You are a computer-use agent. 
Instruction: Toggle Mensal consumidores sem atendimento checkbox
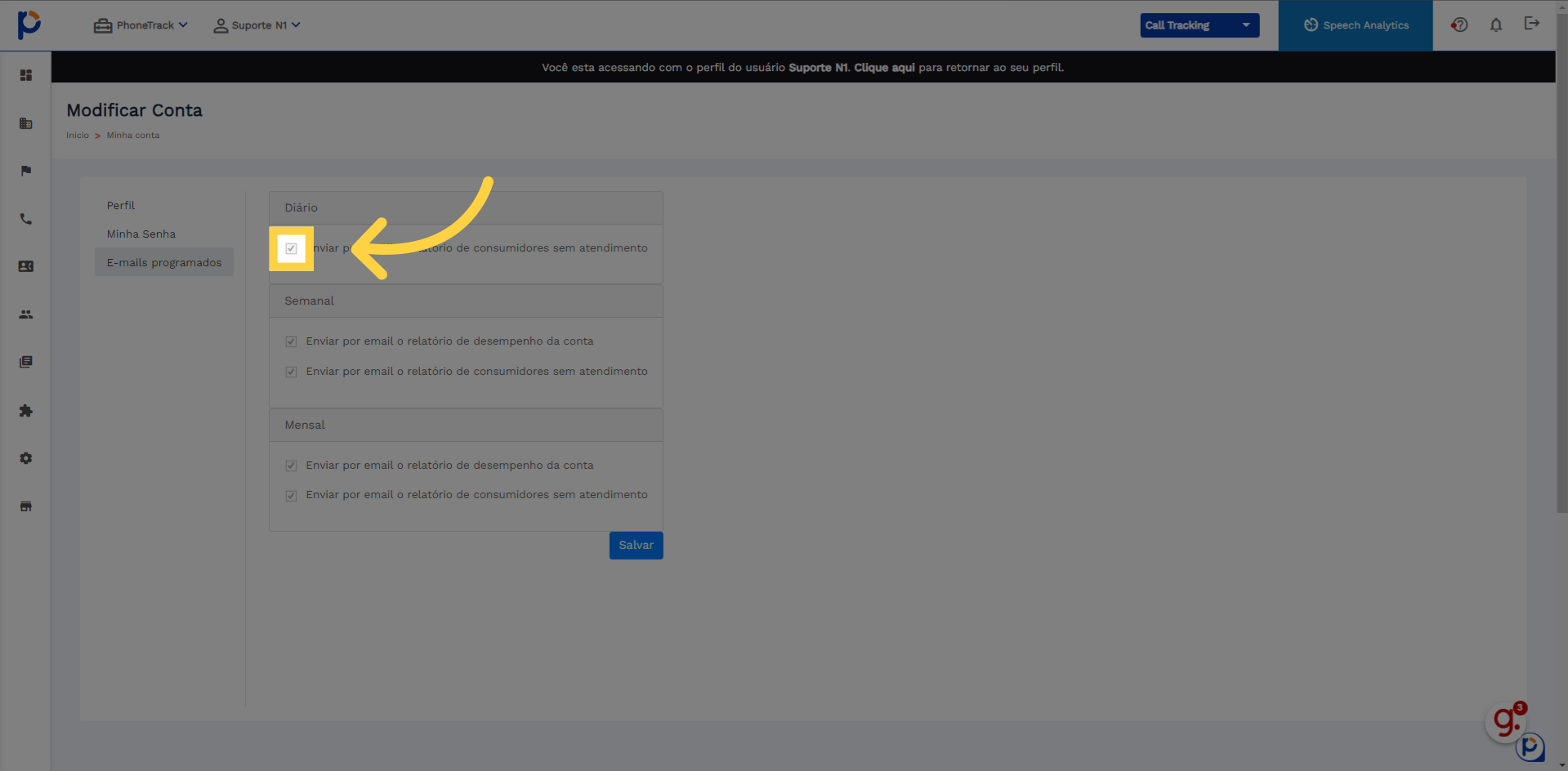click(291, 496)
